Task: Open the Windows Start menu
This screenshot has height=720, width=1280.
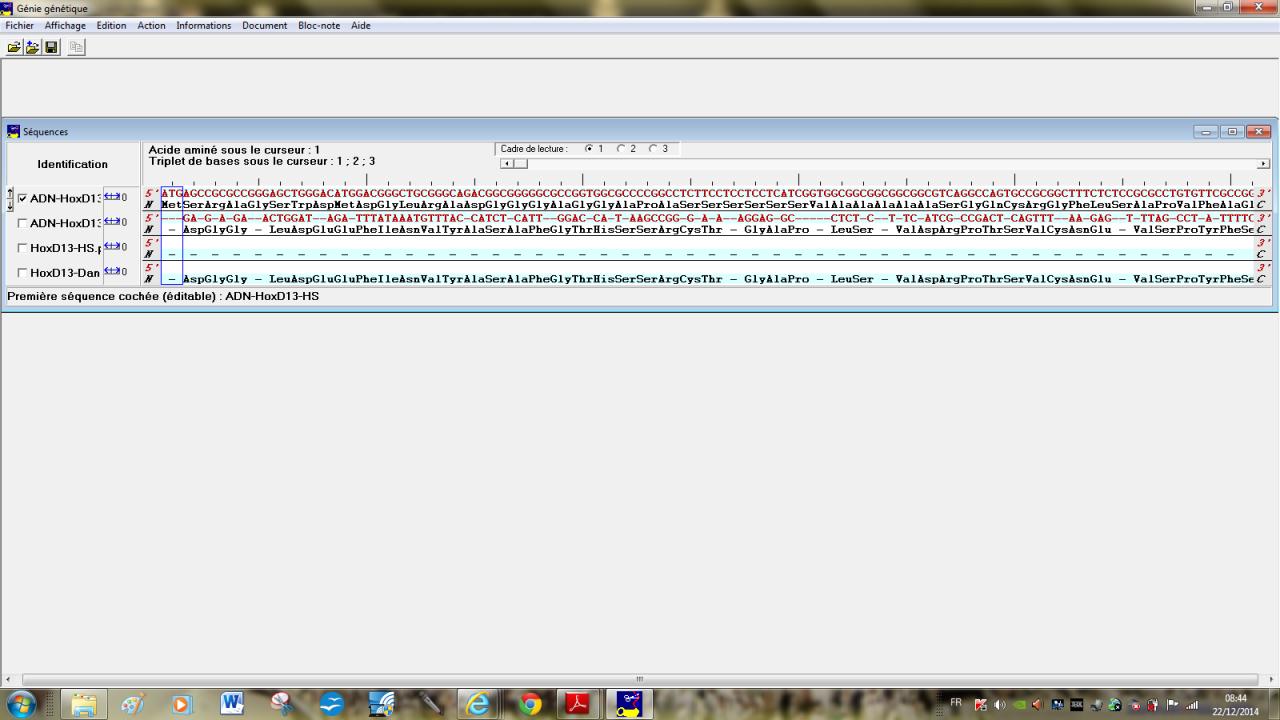Action: 20,704
